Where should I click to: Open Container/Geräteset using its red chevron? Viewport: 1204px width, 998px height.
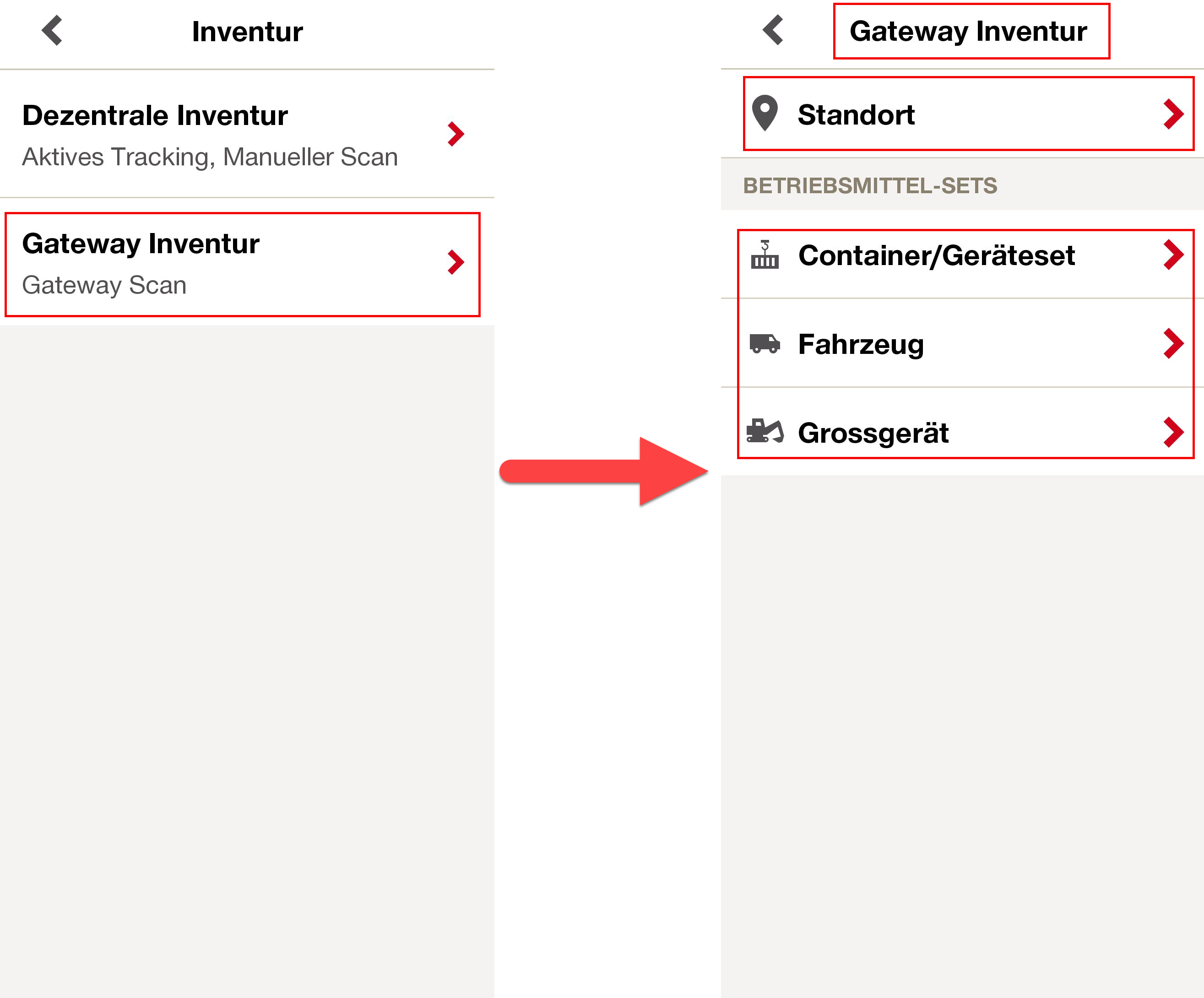tap(1174, 255)
